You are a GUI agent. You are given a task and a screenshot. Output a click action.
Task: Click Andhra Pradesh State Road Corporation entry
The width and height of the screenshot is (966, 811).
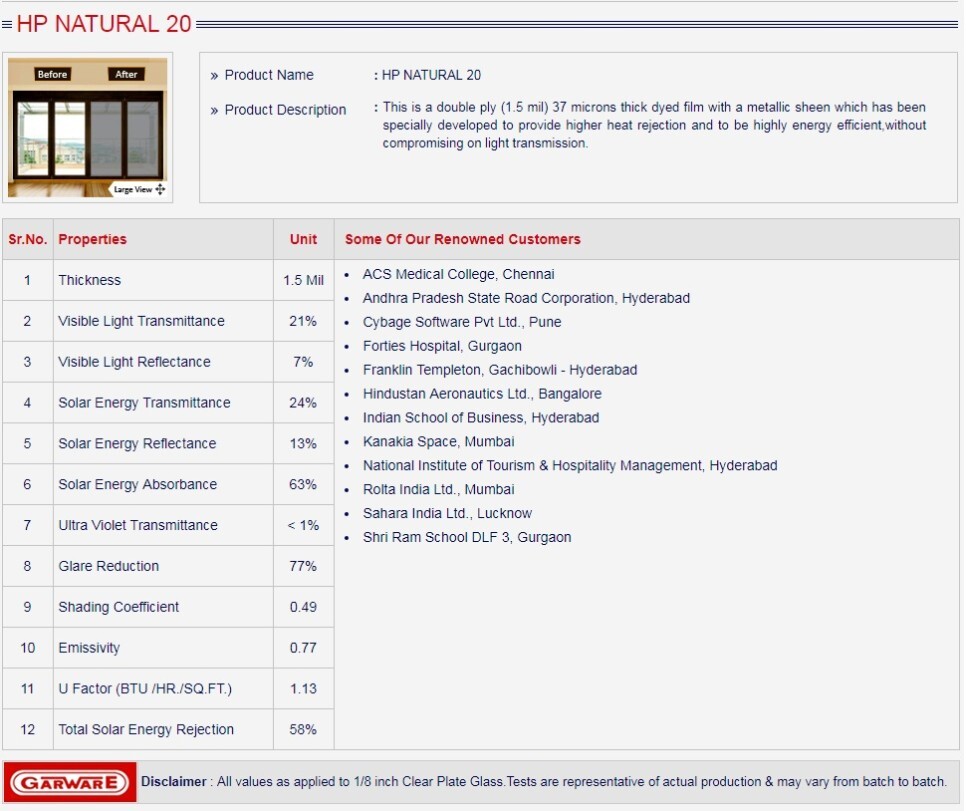coord(526,298)
